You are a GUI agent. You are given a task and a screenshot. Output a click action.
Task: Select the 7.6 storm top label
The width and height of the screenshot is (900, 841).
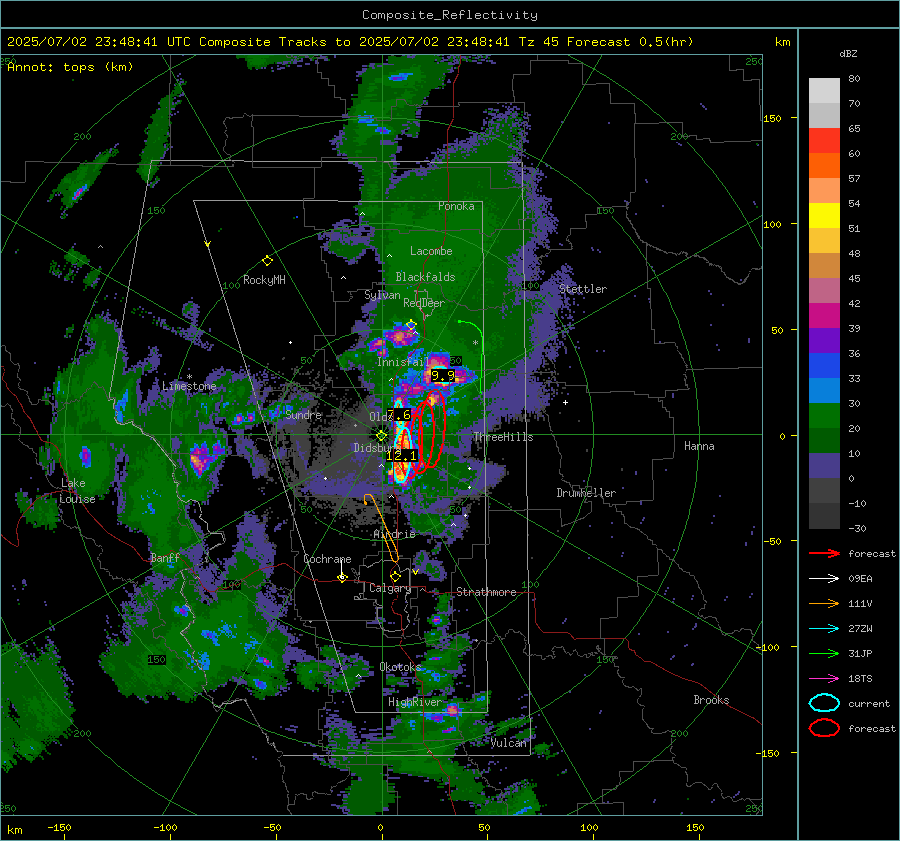click(399, 415)
